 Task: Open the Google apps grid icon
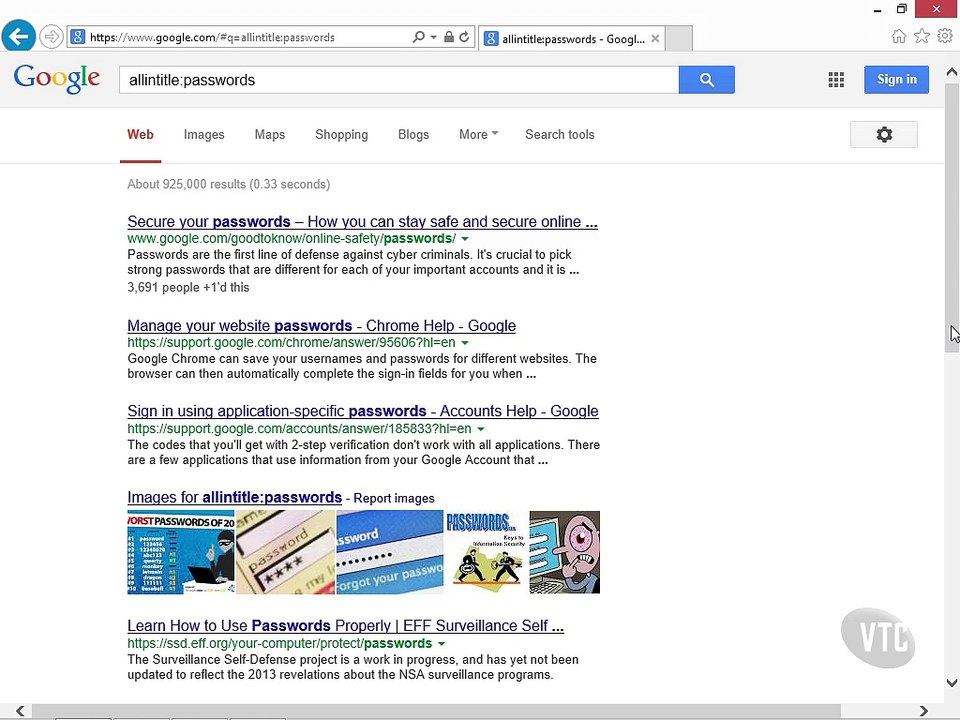point(836,80)
